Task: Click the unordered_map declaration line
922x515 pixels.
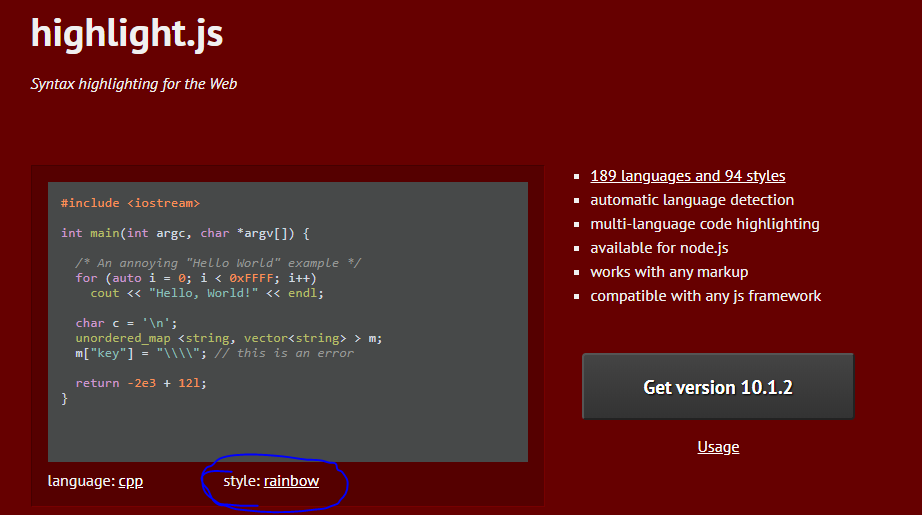Action: click(x=229, y=338)
